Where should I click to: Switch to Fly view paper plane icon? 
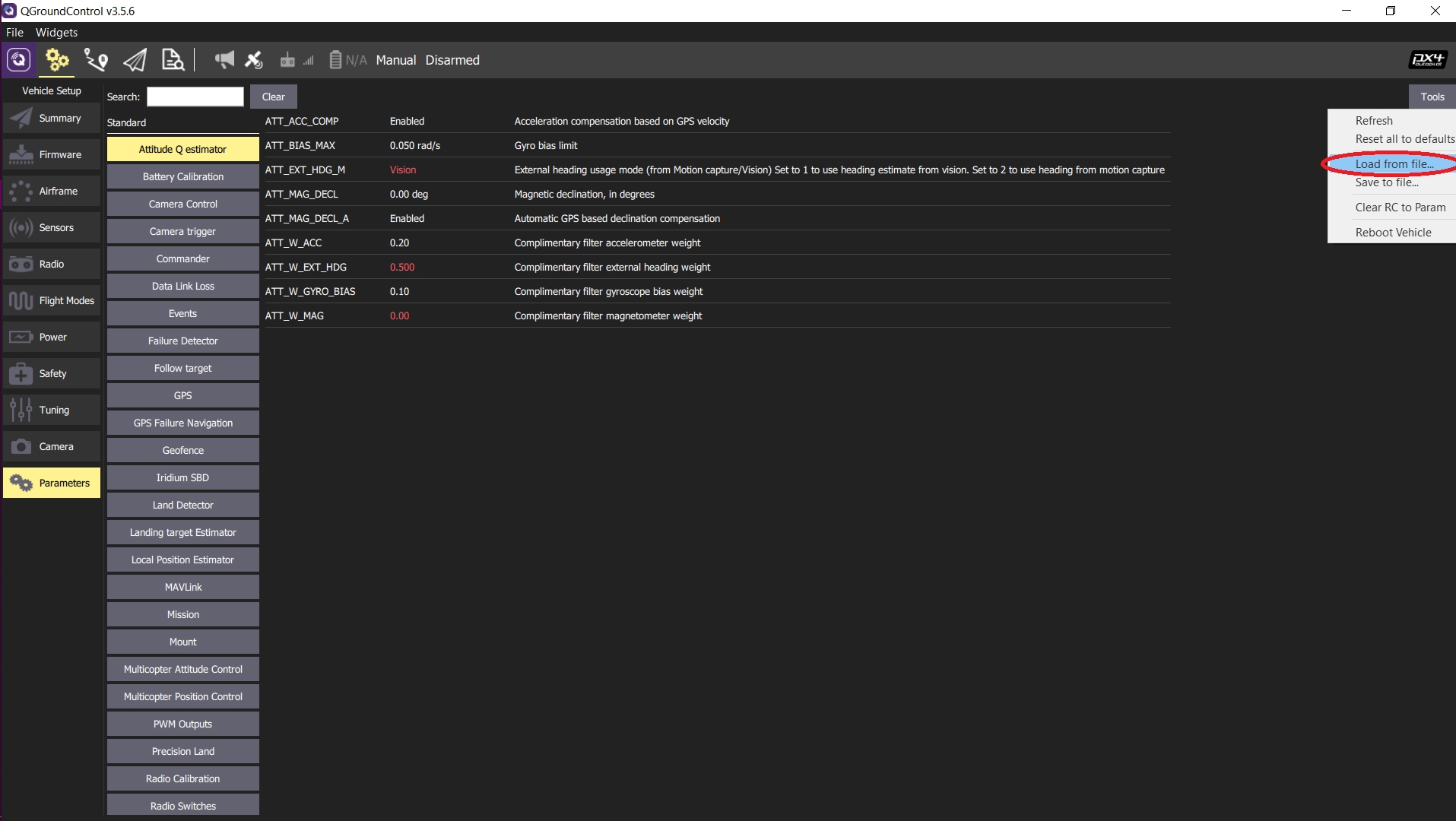pyautogui.click(x=135, y=60)
